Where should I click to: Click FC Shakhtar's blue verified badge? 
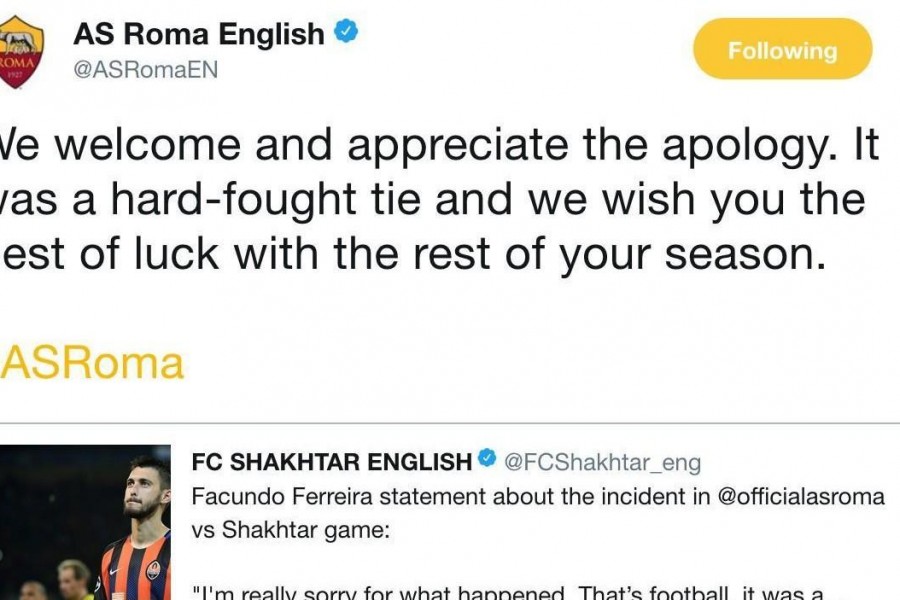(x=487, y=458)
